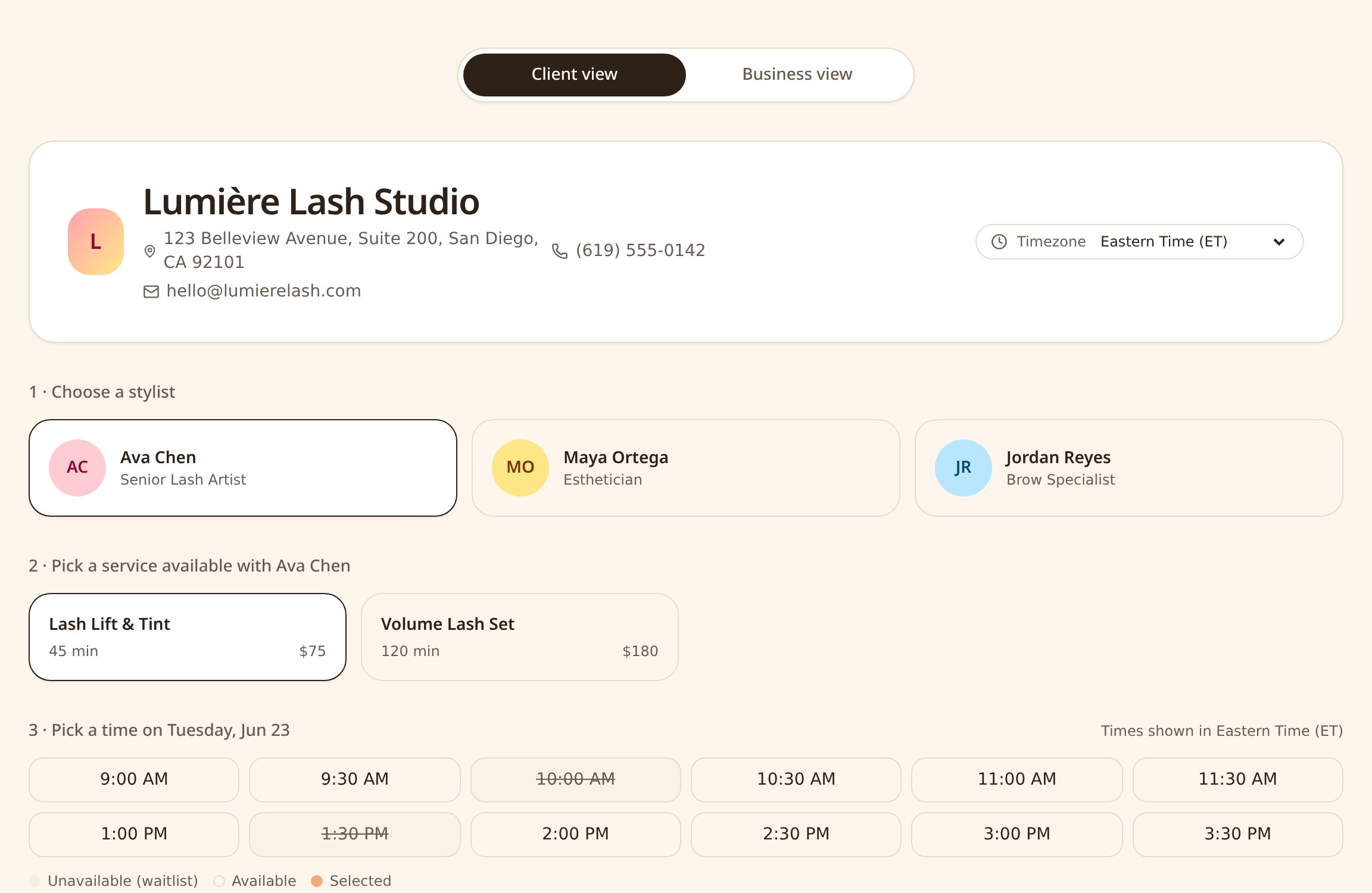Screen dimensions: 1372x893
Task: Click Ava Chen's AC avatar
Action: click(77, 468)
